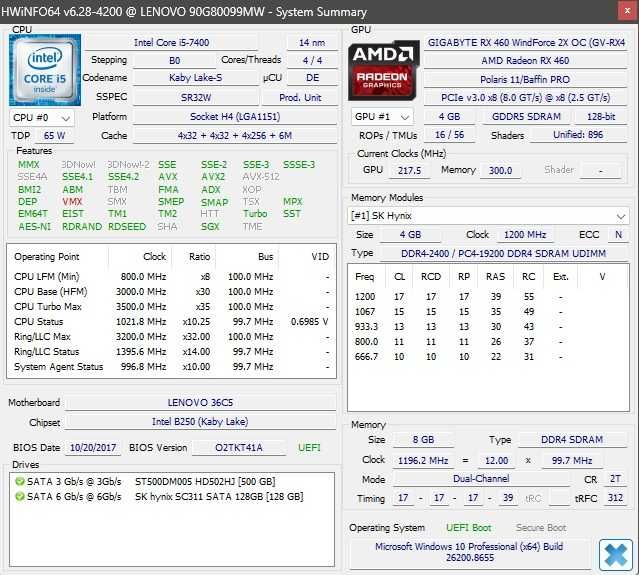Select the SK hynix SC311 SATA 128GB drive
The width and height of the screenshot is (639, 575).
pos(172,497)
